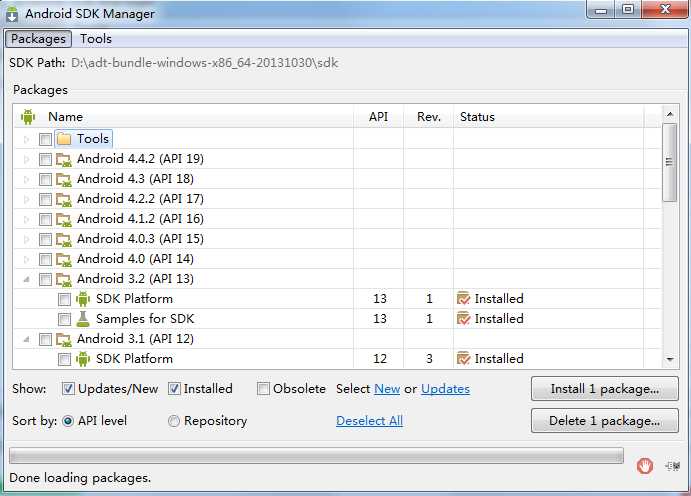The image size is (691, 496).
Task: Check the Android 3.2 (API 13) checkbox
Action: [45, 279]
